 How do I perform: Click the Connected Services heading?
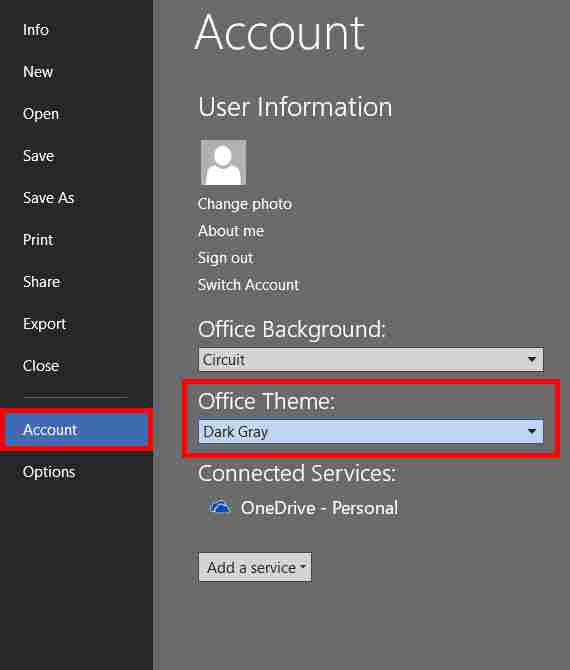(297, 473)
